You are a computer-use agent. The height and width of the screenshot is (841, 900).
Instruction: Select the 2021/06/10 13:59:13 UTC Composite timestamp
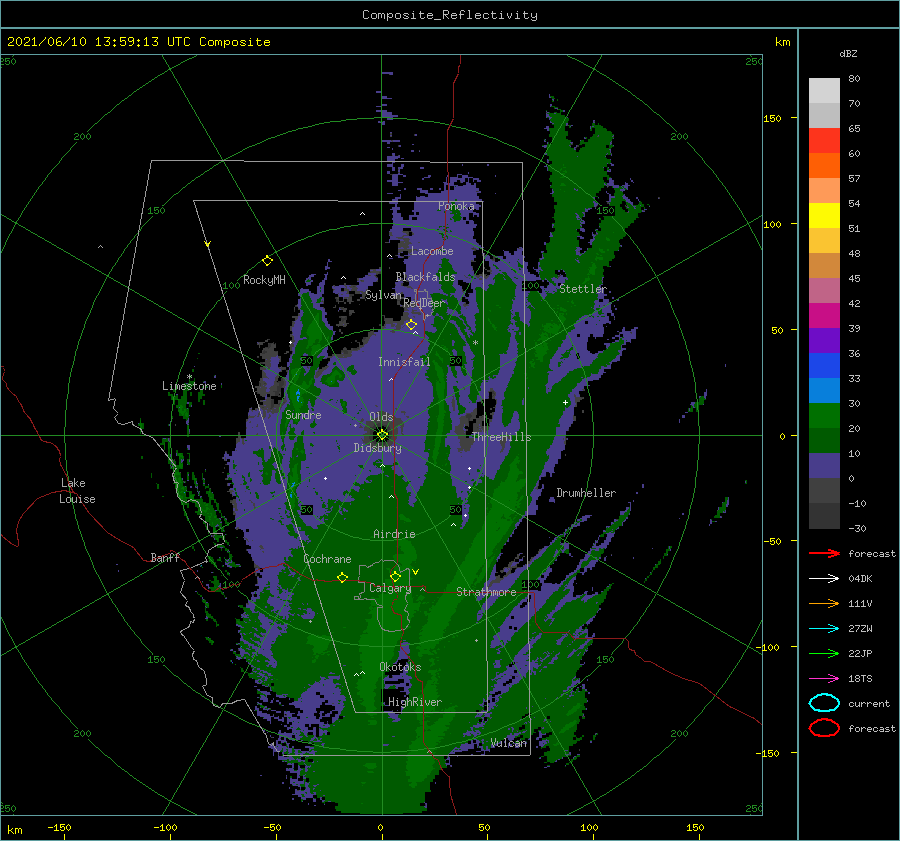click(138, 42)
